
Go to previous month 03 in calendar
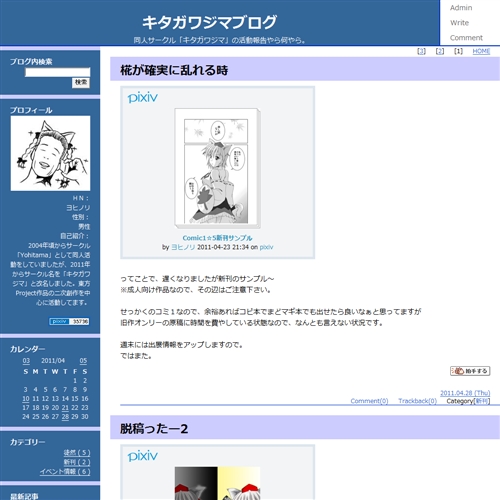pyautogui.click(x=26, y=361)
